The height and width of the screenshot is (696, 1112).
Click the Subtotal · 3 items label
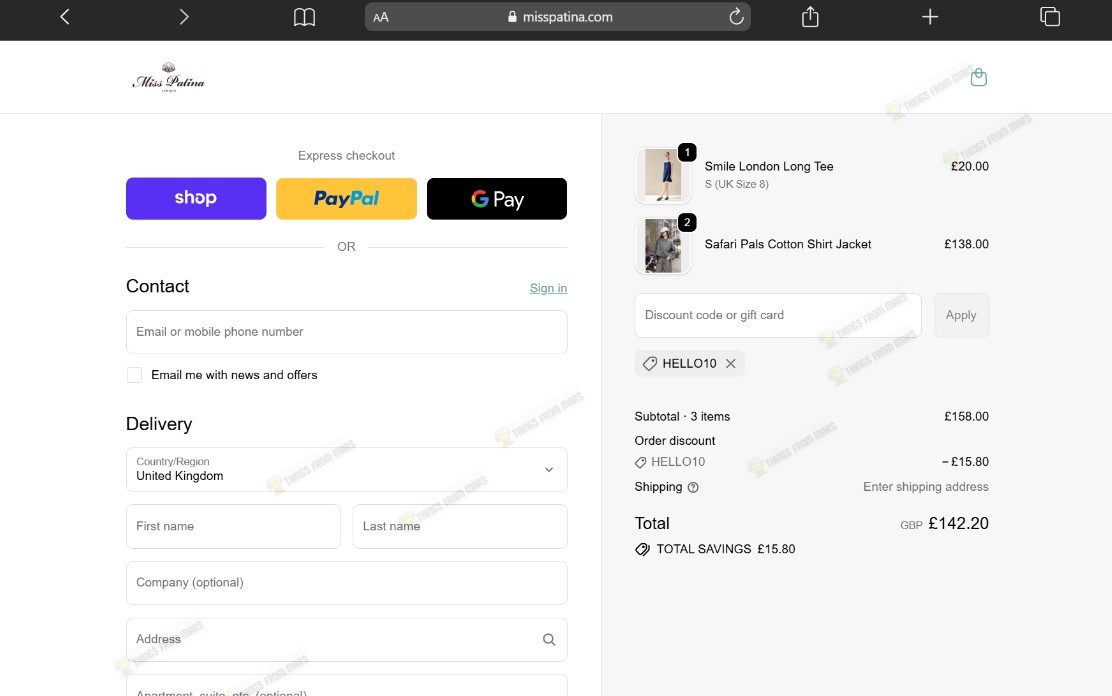click(x=682, y=416)
